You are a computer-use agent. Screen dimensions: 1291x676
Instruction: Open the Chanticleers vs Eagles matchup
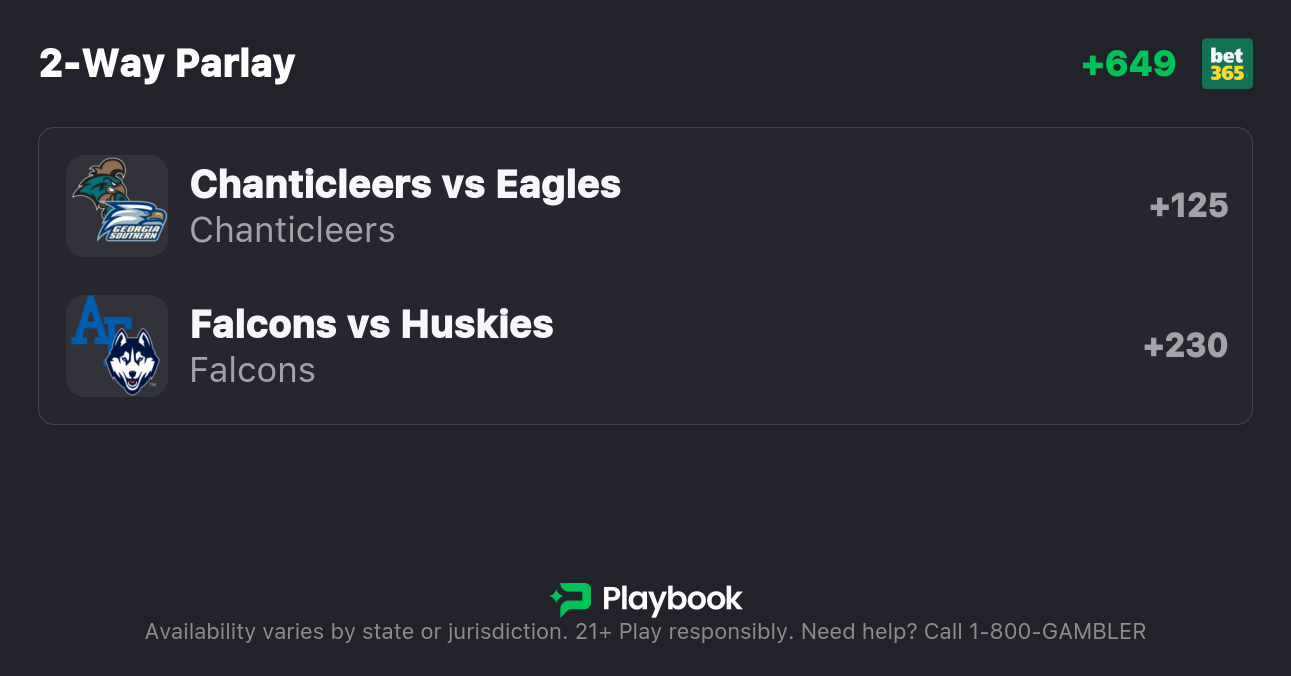pyautogui.click(x=405, y=184)
